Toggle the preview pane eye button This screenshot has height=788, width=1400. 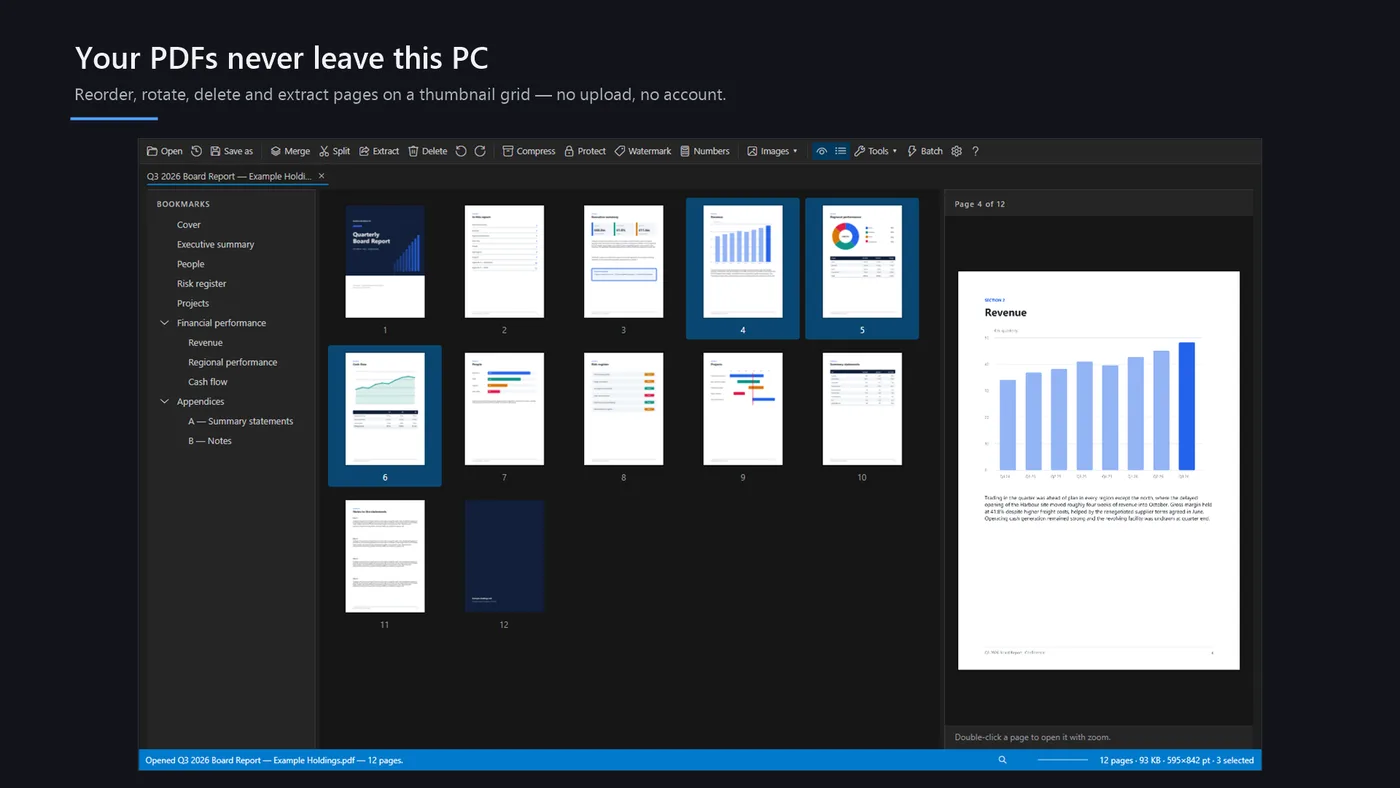tap(822, 151)
